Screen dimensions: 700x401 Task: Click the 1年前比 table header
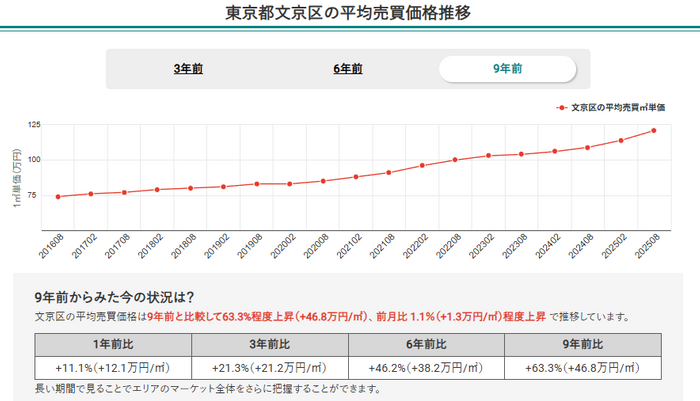113,343
